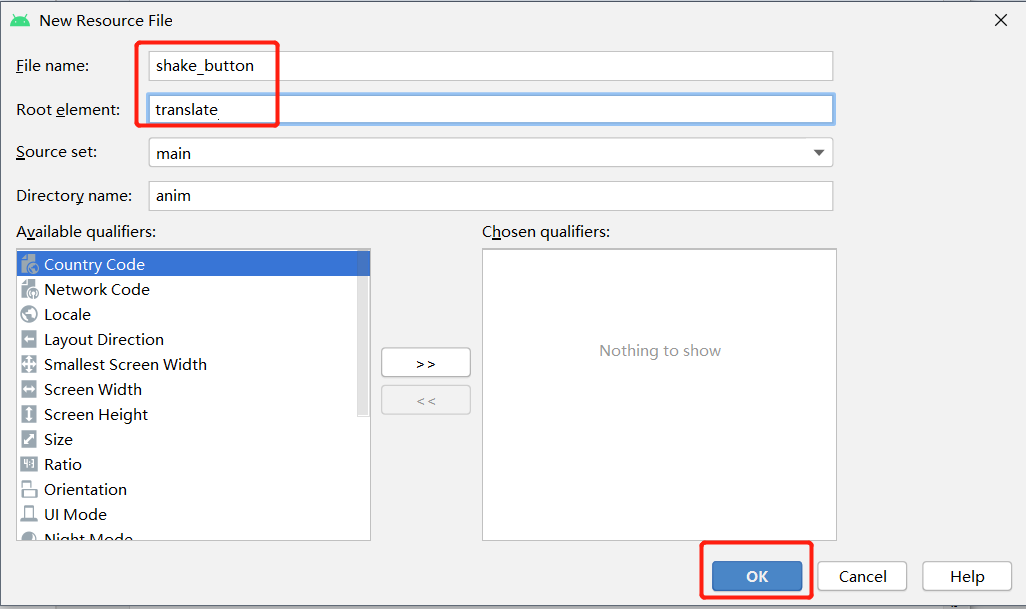The height and width of the screenshot is (609, 1026).
Task: Select Screen Height qualifier row
Action: pos(187,414)
